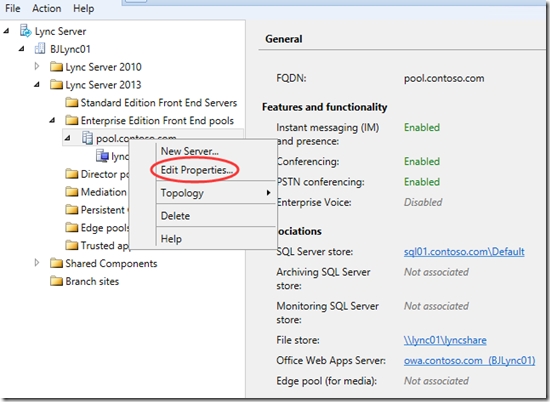Click the Lync Server 2010 folder icon
Image resolution: width=550 pixels, height=402 pixels.
[56, 67]
